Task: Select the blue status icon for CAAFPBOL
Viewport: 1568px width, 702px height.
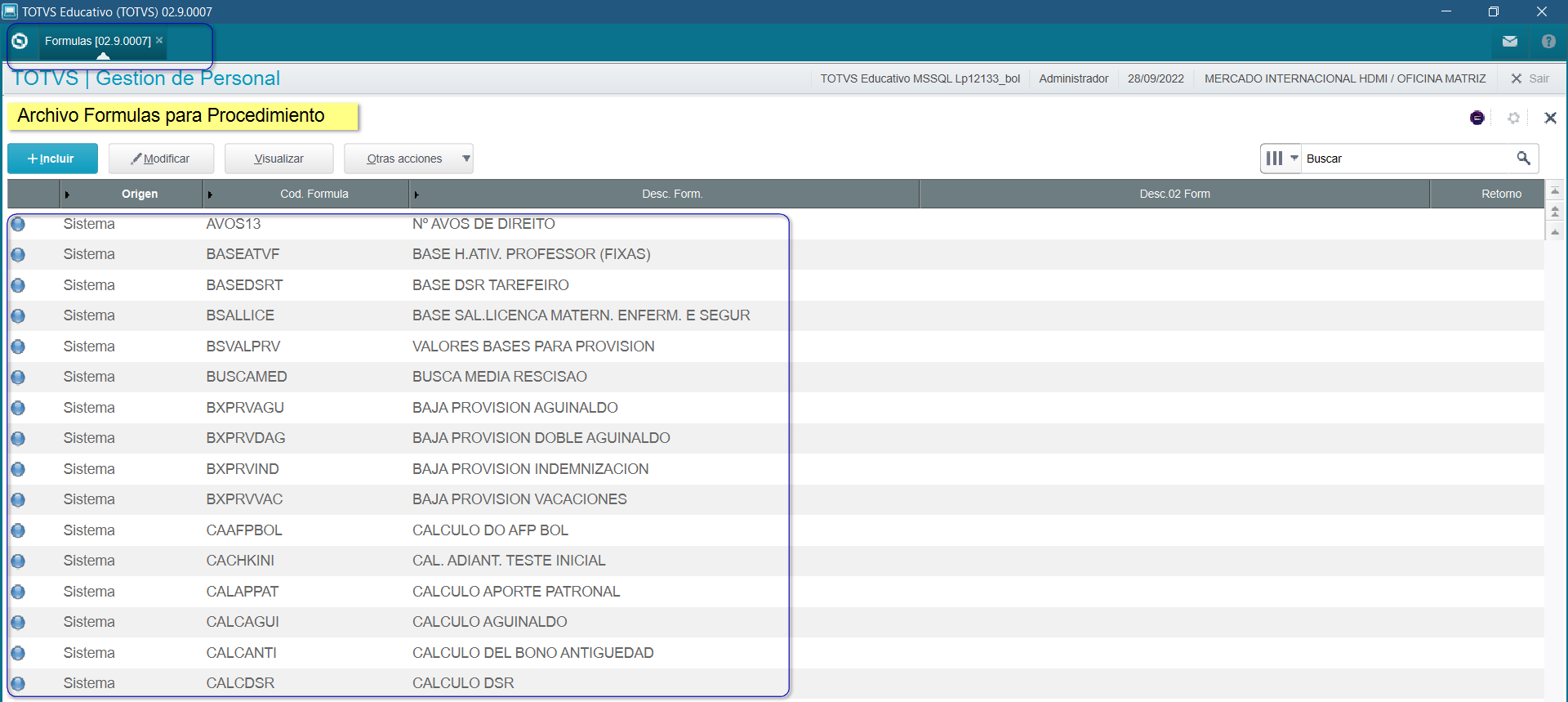Action: tap(18, 530)
